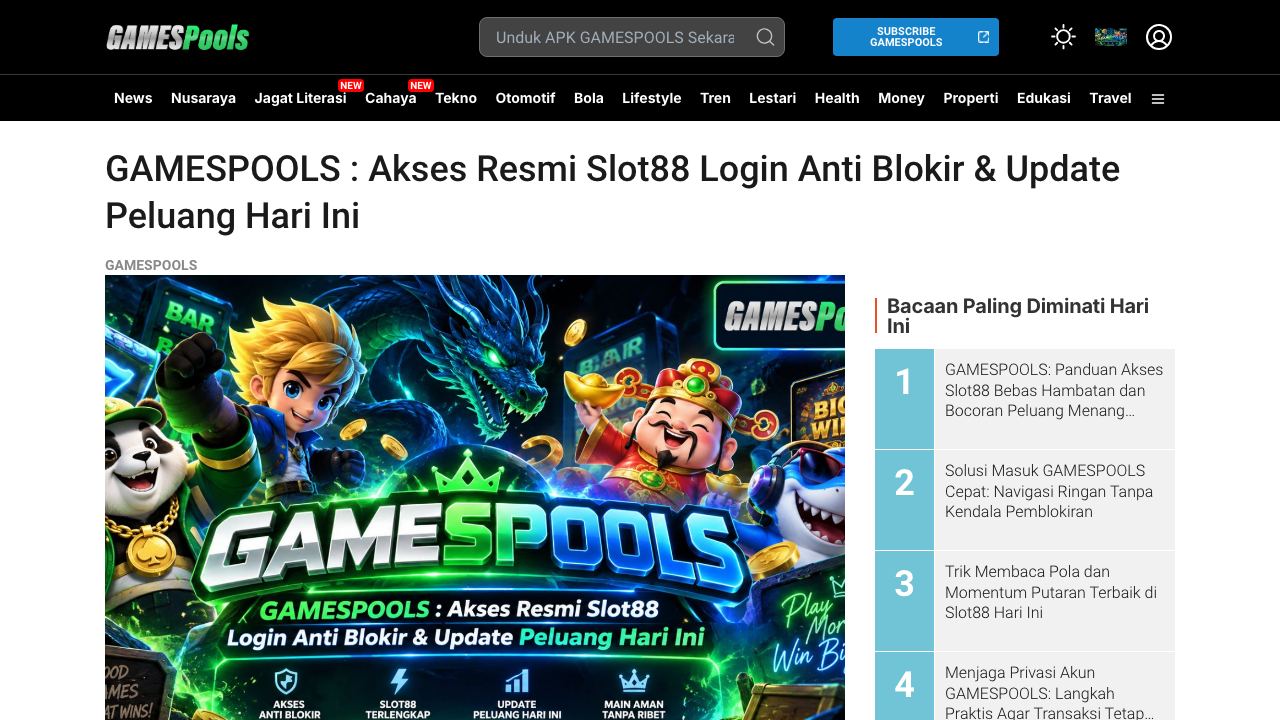Open the Jagat Literasi section

click(x=300, y=98)
